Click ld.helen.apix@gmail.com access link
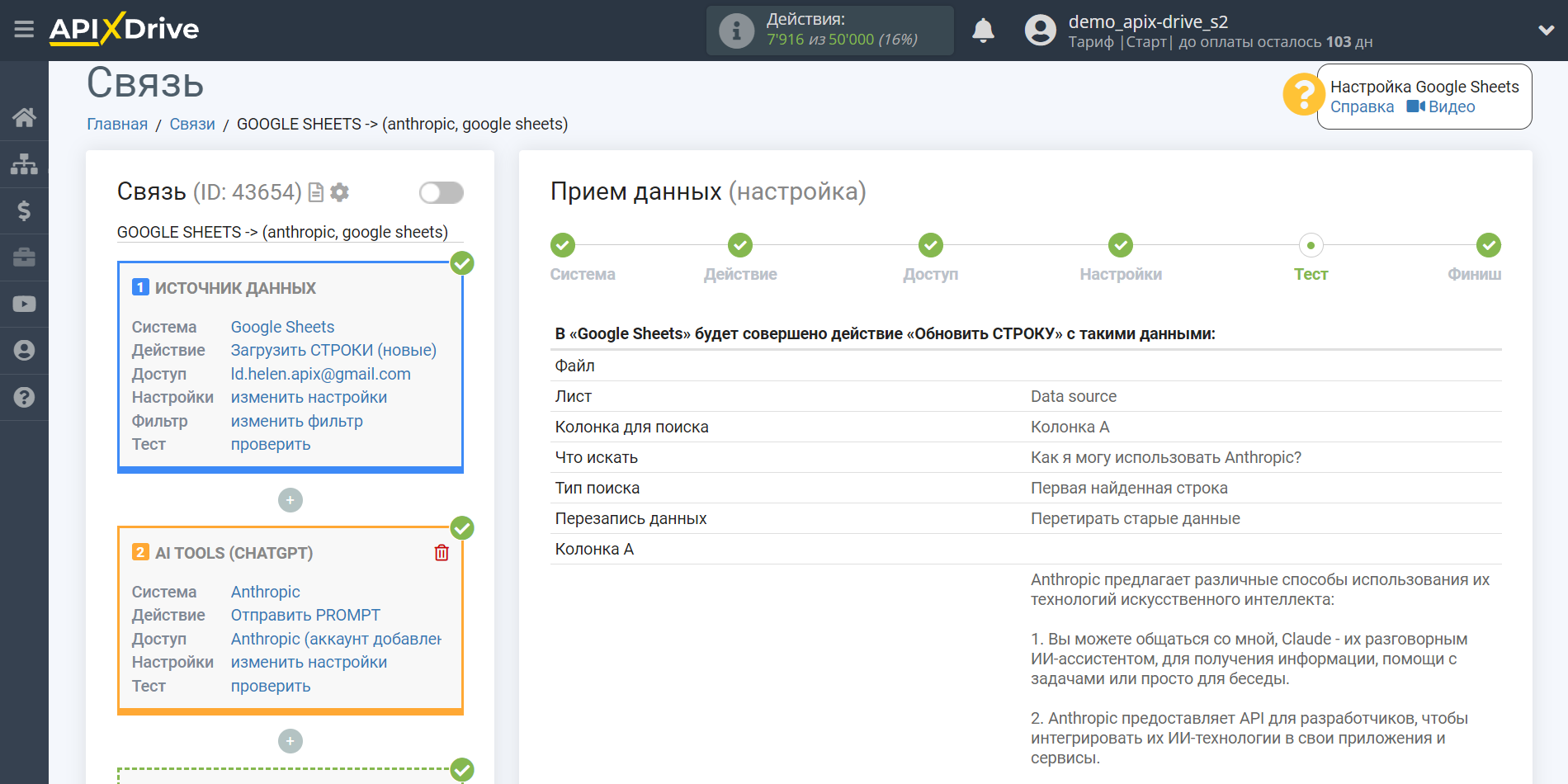Image resolution: width=1568 pixels, height=784 pixels. click(x=320, y=375)
